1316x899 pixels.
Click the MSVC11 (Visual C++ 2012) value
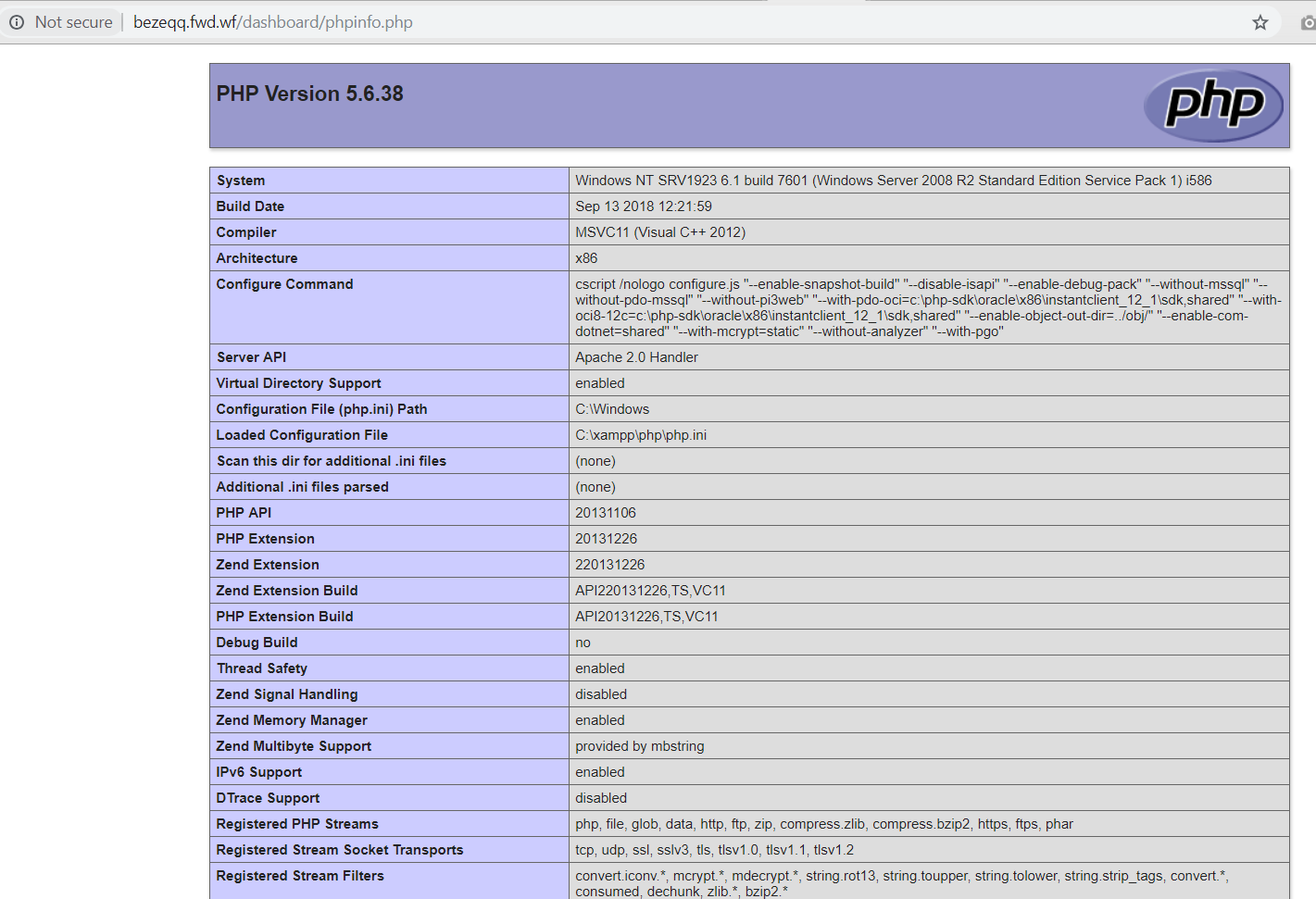[660, 232]
